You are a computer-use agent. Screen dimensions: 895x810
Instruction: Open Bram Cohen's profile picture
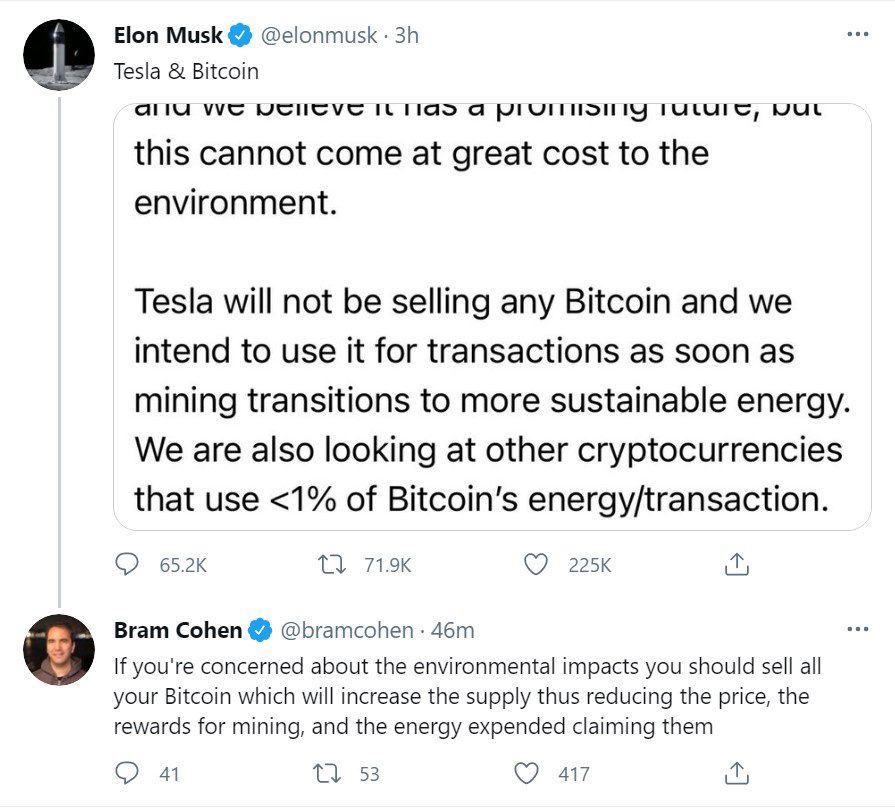pos(59,650)
